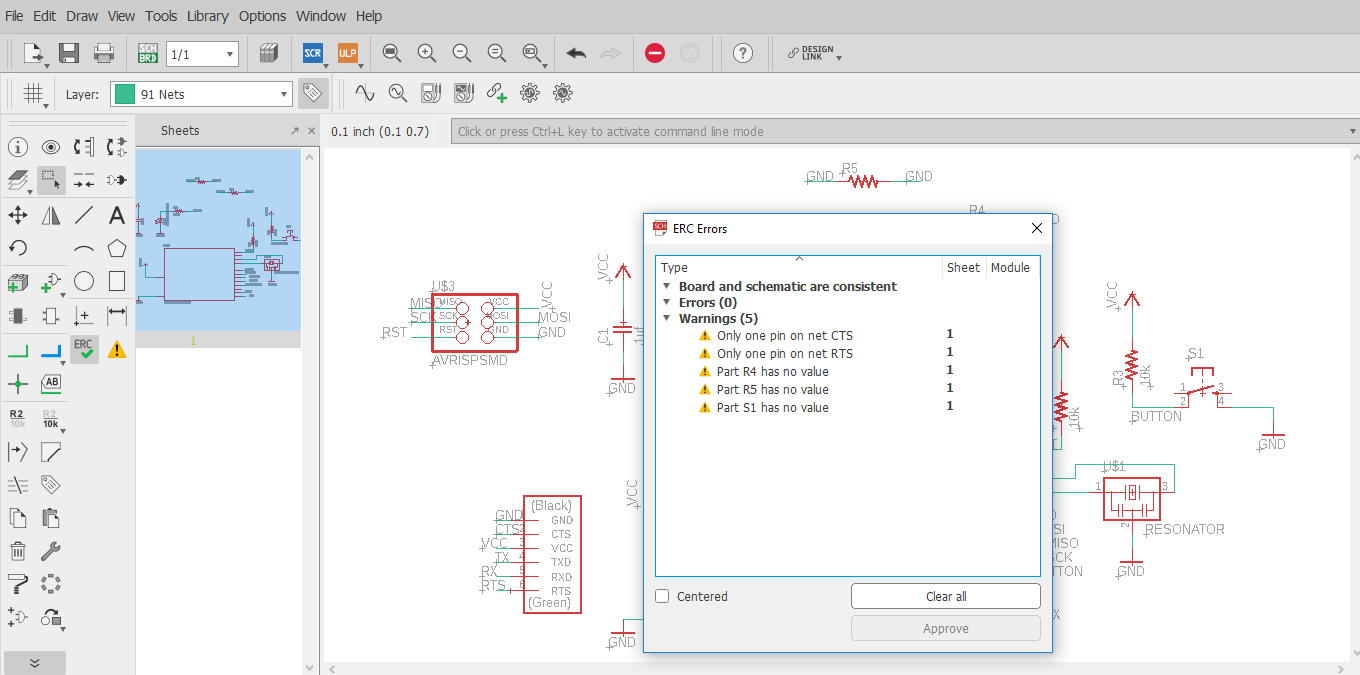Select the Delete trash can tool
The width and height of the screenshot is (1360, 675).
[18, 551]
